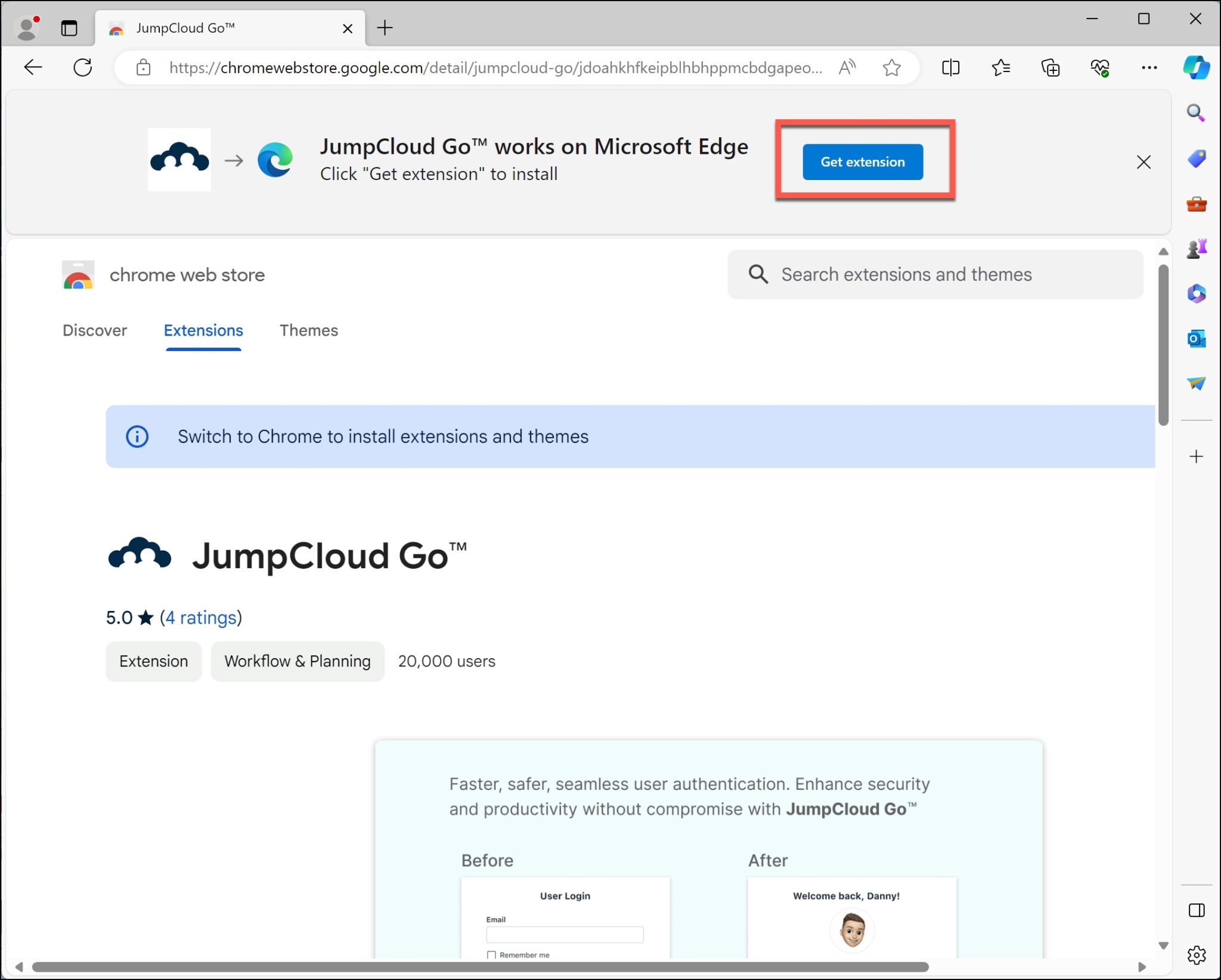Open the Settings and more menu
The image size is (1221, 980).
(1149, 67)
